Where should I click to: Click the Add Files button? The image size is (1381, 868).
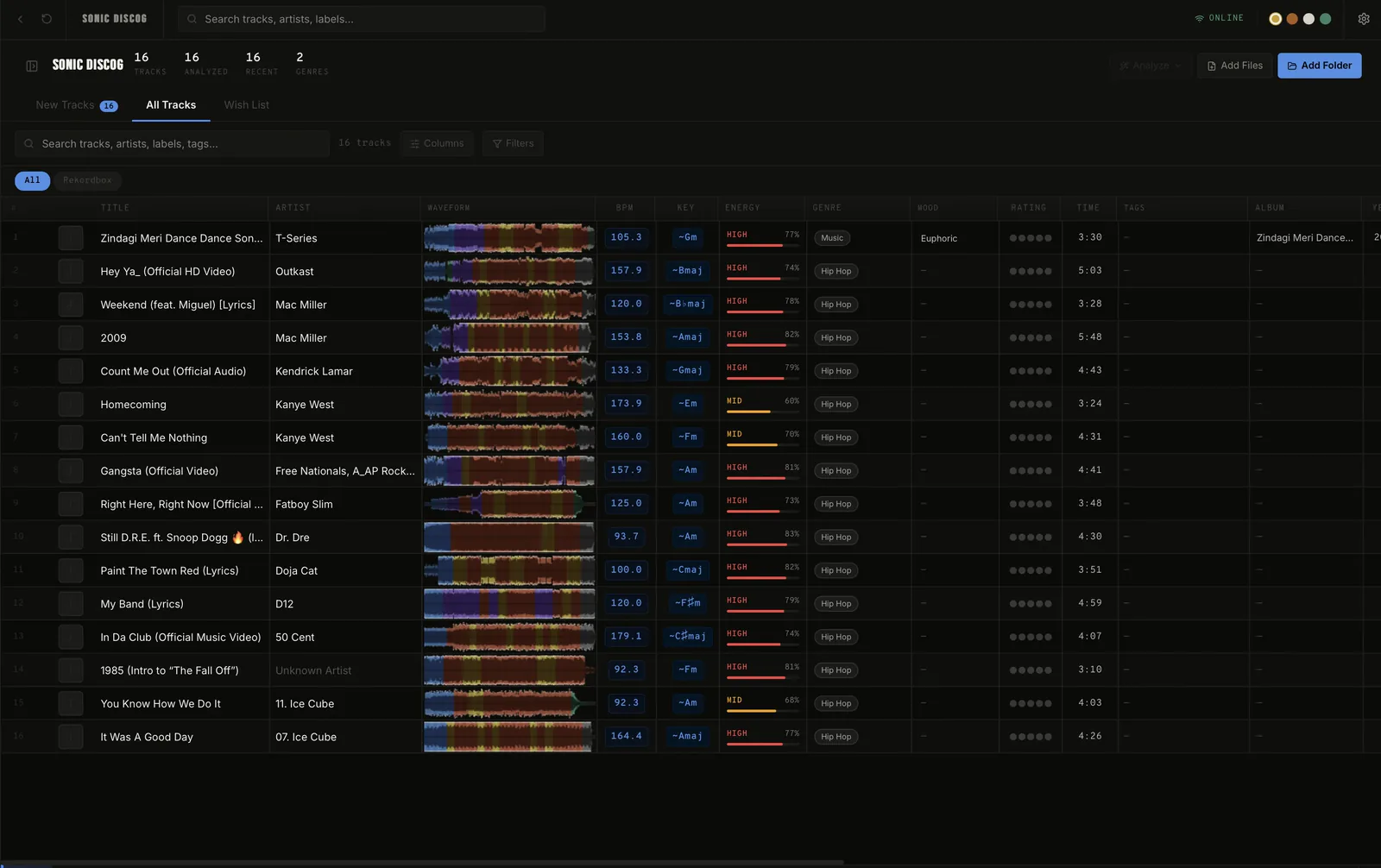pos(1234,66)
